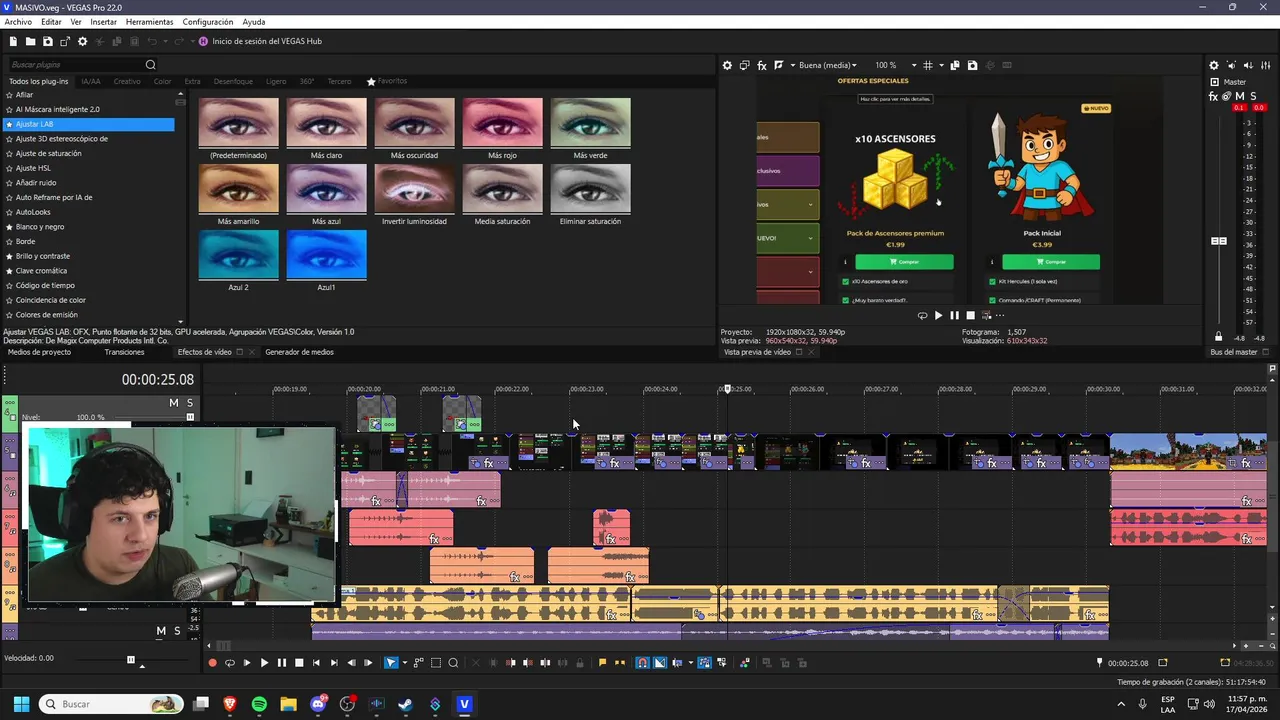
Task: Filter plugins by Color category
Action: point(162,81)
